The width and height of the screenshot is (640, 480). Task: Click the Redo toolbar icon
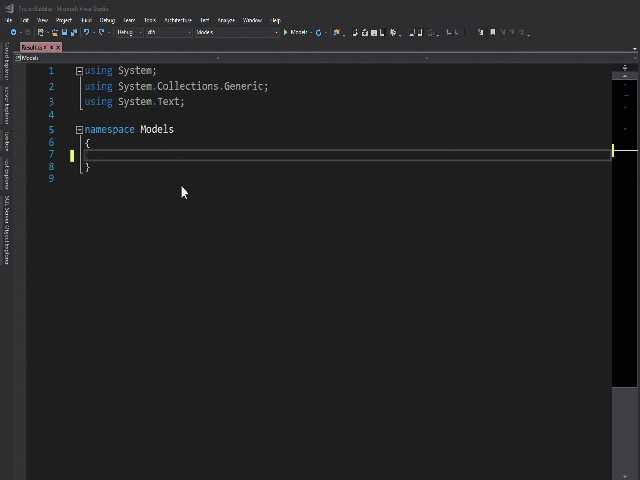[102, 32]
